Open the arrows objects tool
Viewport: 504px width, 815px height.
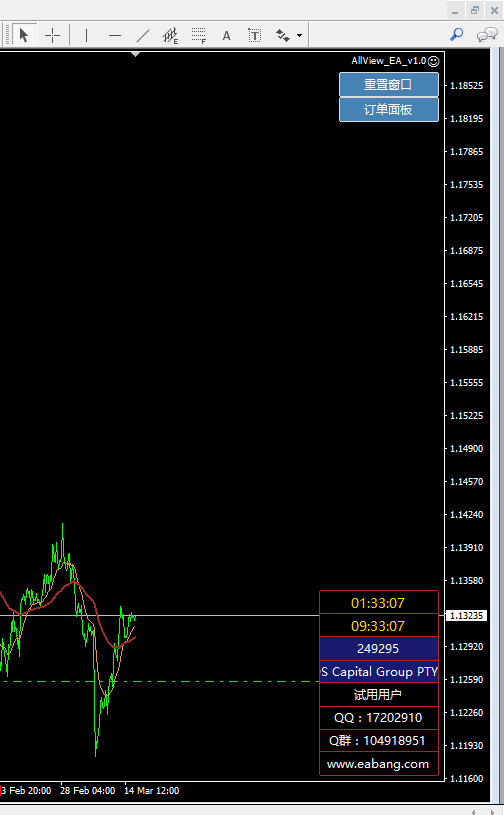pyautogui.click(x=283, y=35)
